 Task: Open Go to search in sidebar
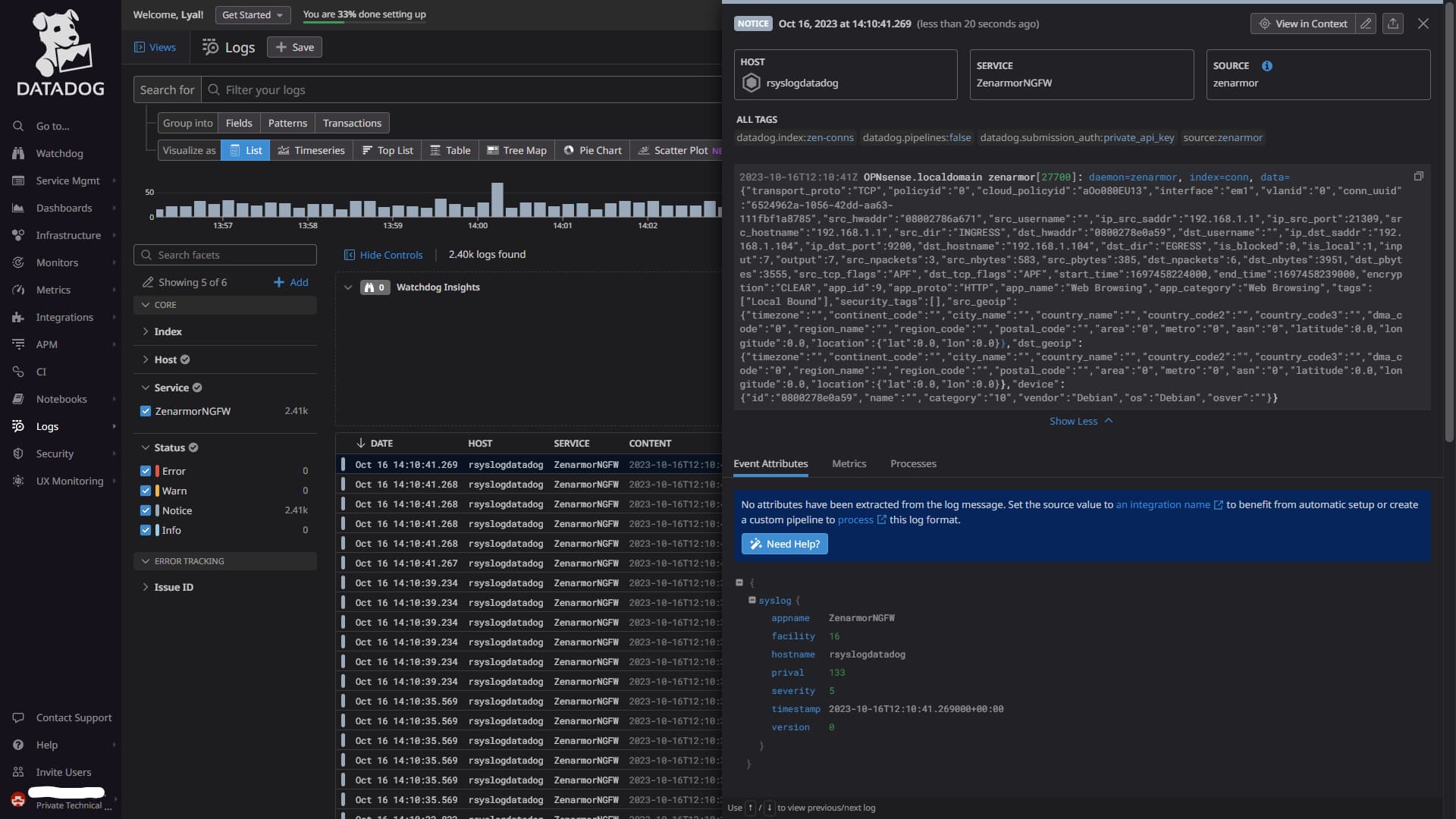pyautogui.click(x=52, y=126)
